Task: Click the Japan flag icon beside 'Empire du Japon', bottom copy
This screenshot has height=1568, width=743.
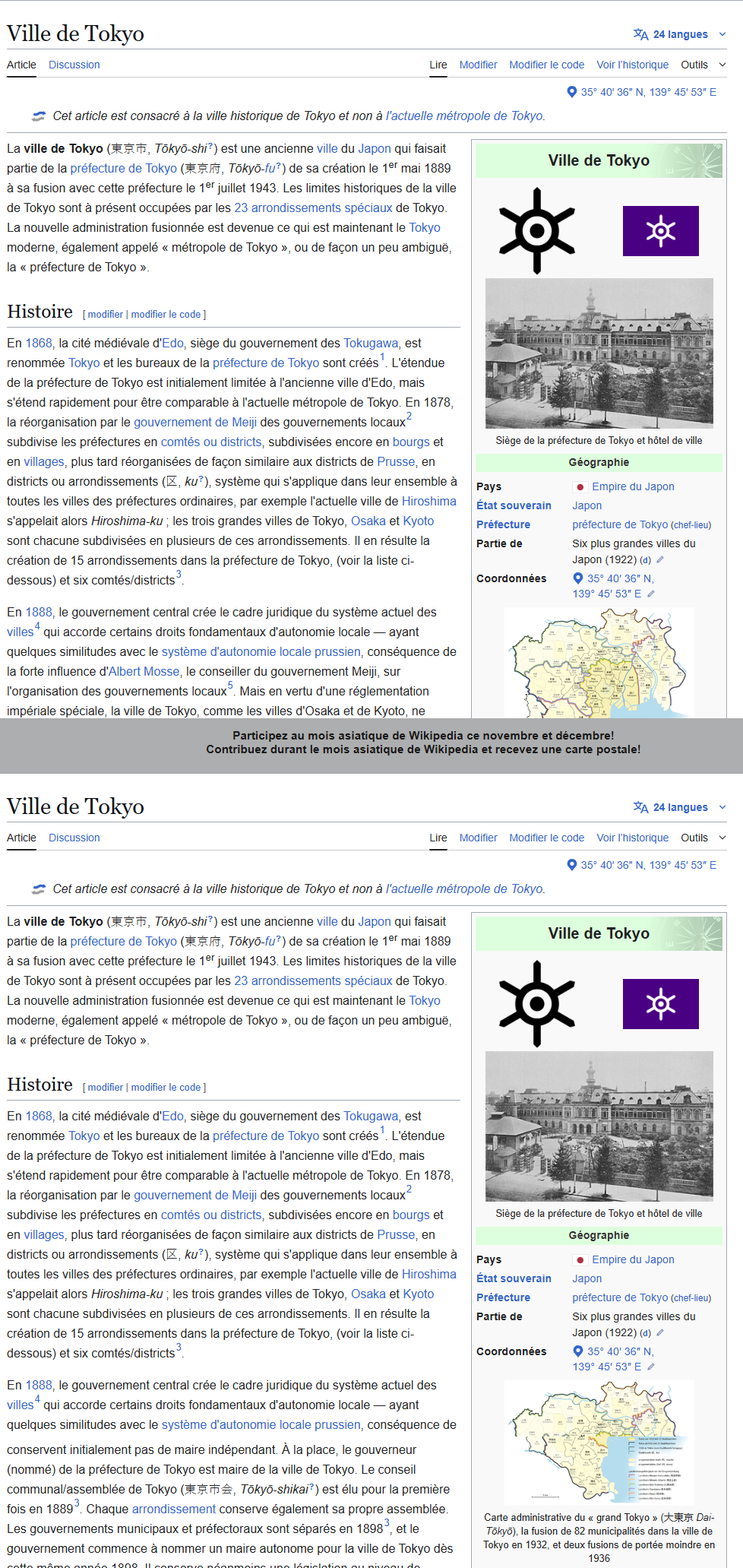Action: coord(580,1260)
